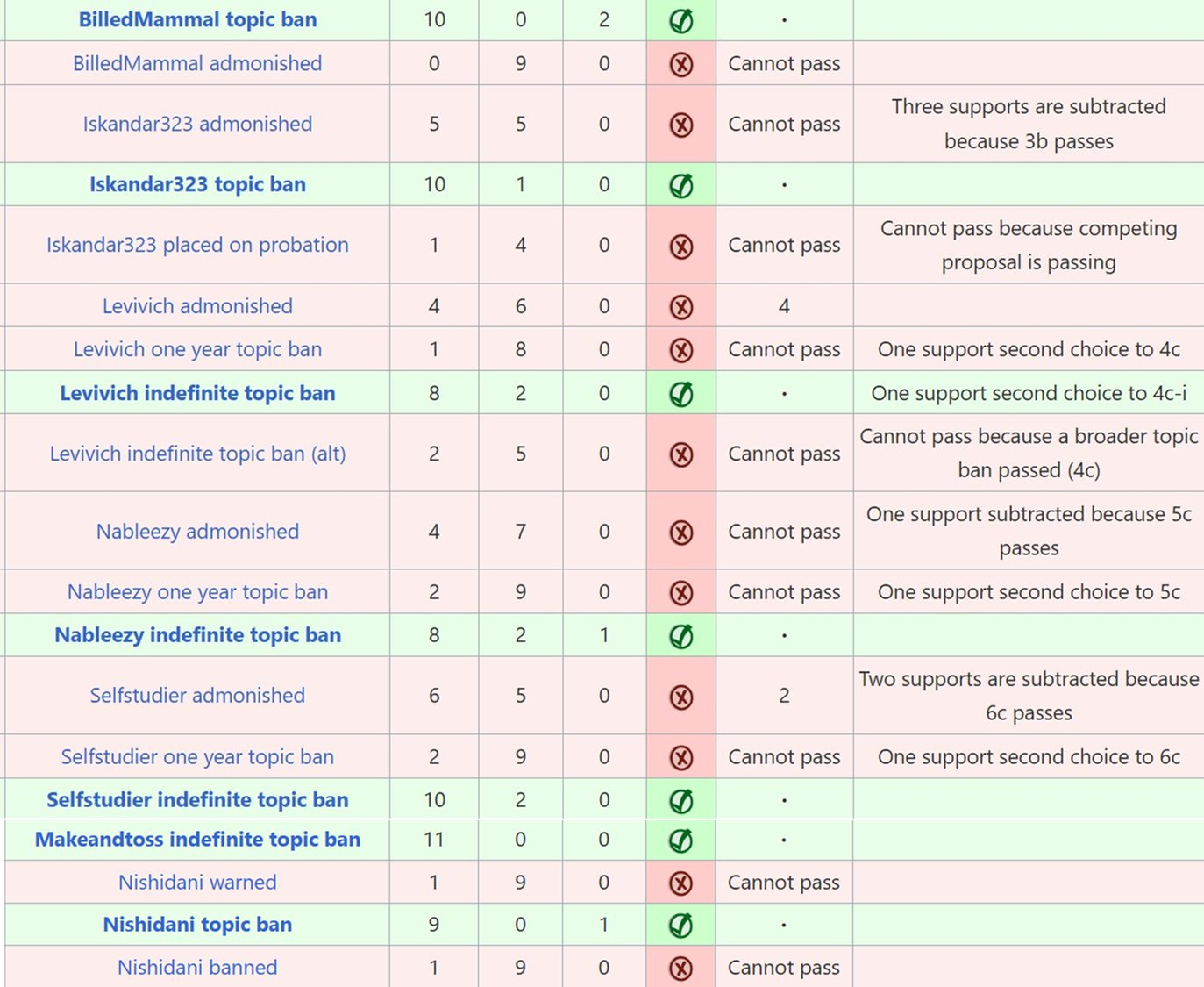Click the red X in Iskandar323 admonished row
Screen dimensions: 1204x987
pyautogui.click(x=681, y=125)
